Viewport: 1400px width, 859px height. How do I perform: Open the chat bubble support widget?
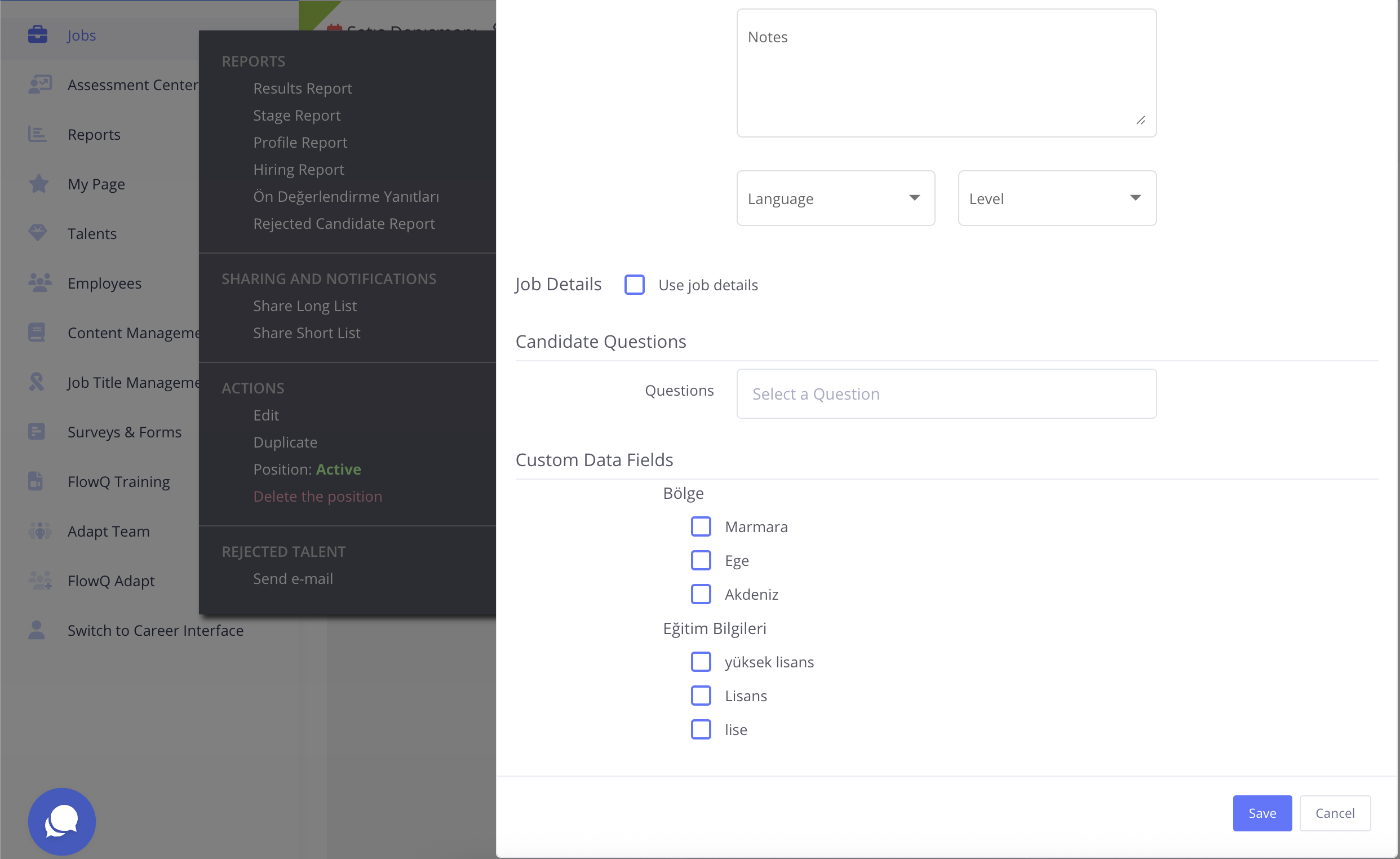coord(61,821)
